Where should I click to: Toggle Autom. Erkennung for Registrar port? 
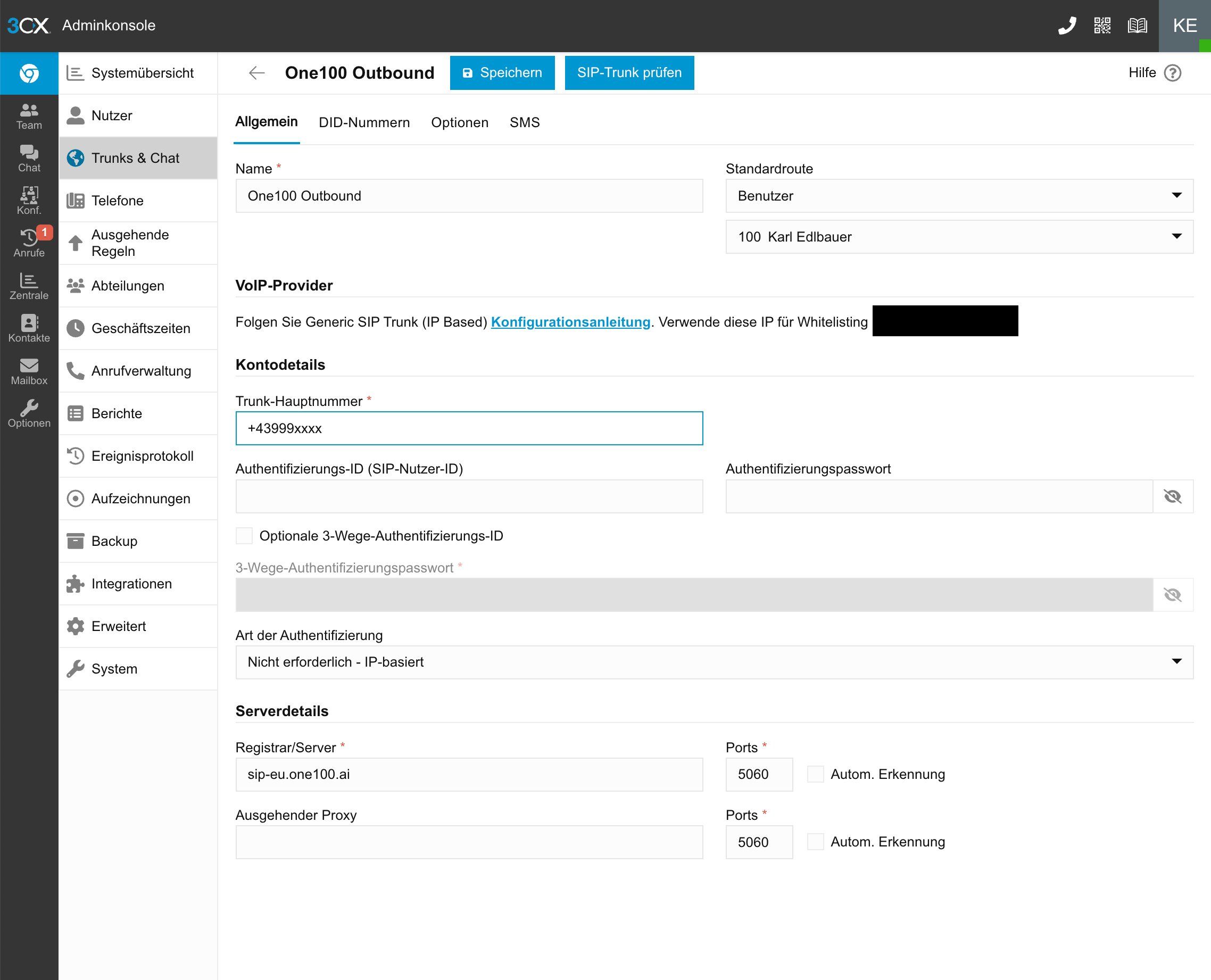(x=815, y=774)
